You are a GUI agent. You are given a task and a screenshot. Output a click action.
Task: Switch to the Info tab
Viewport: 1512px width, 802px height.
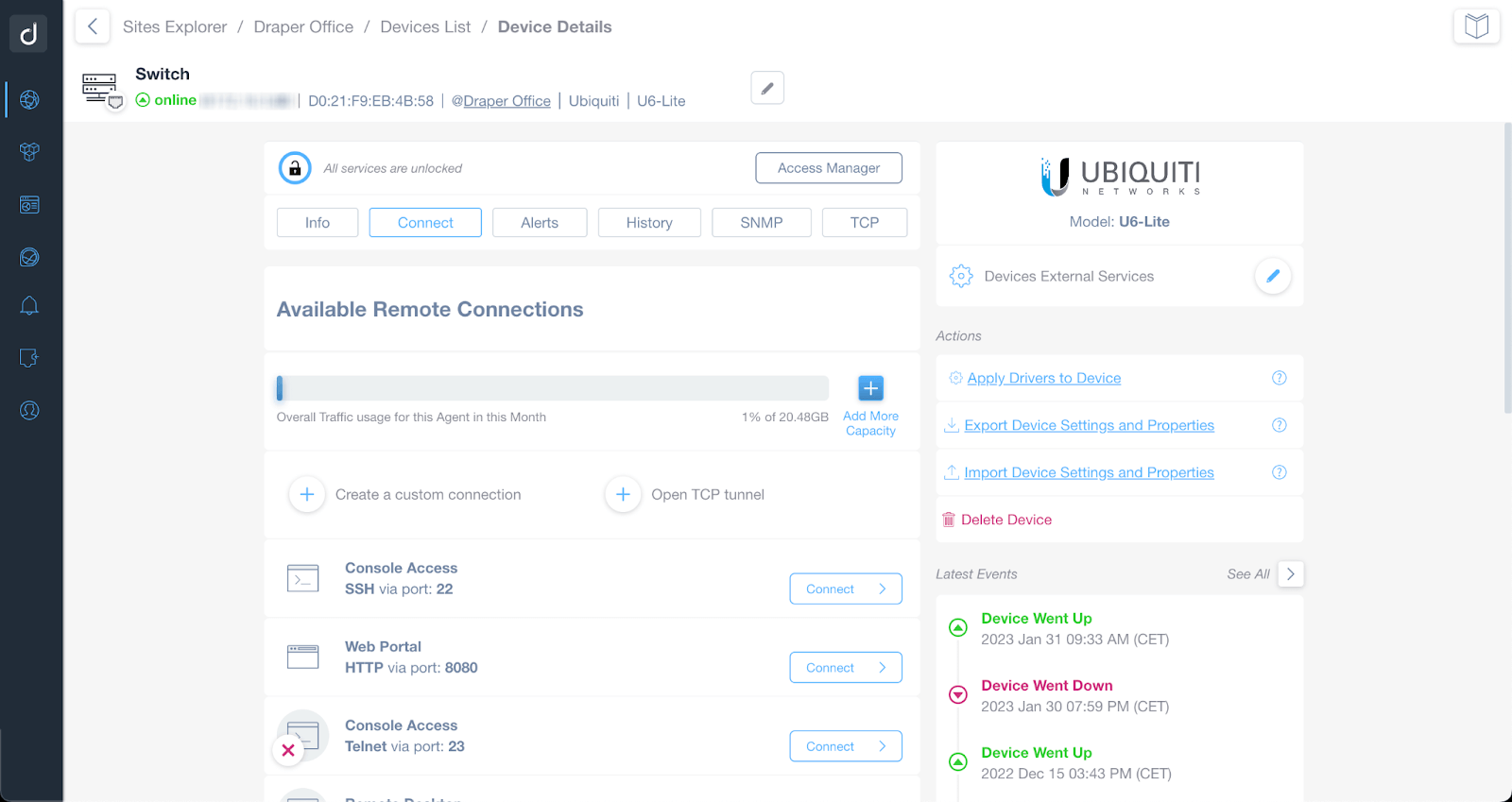(x=318, y=222)
